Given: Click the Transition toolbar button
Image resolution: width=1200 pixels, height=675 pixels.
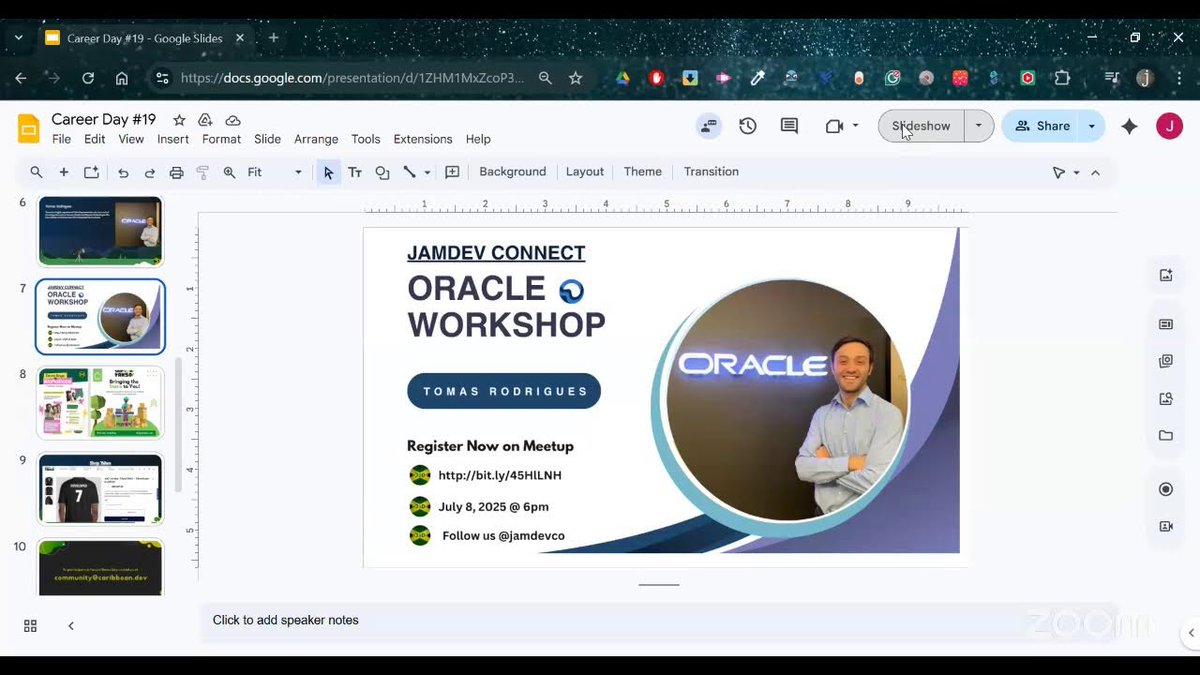Looking at the screenshot, I should click(711, 172).
